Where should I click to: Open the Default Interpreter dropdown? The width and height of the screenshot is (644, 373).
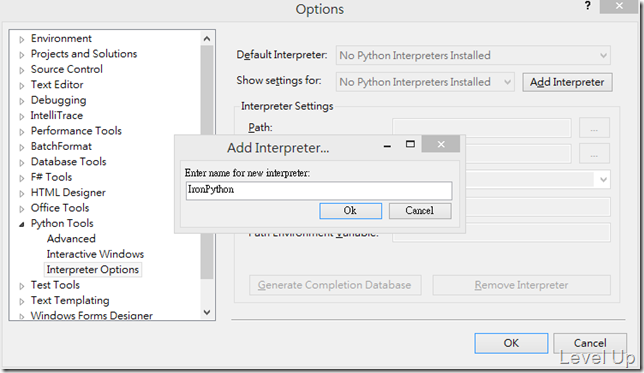click(x=473, y=55)
